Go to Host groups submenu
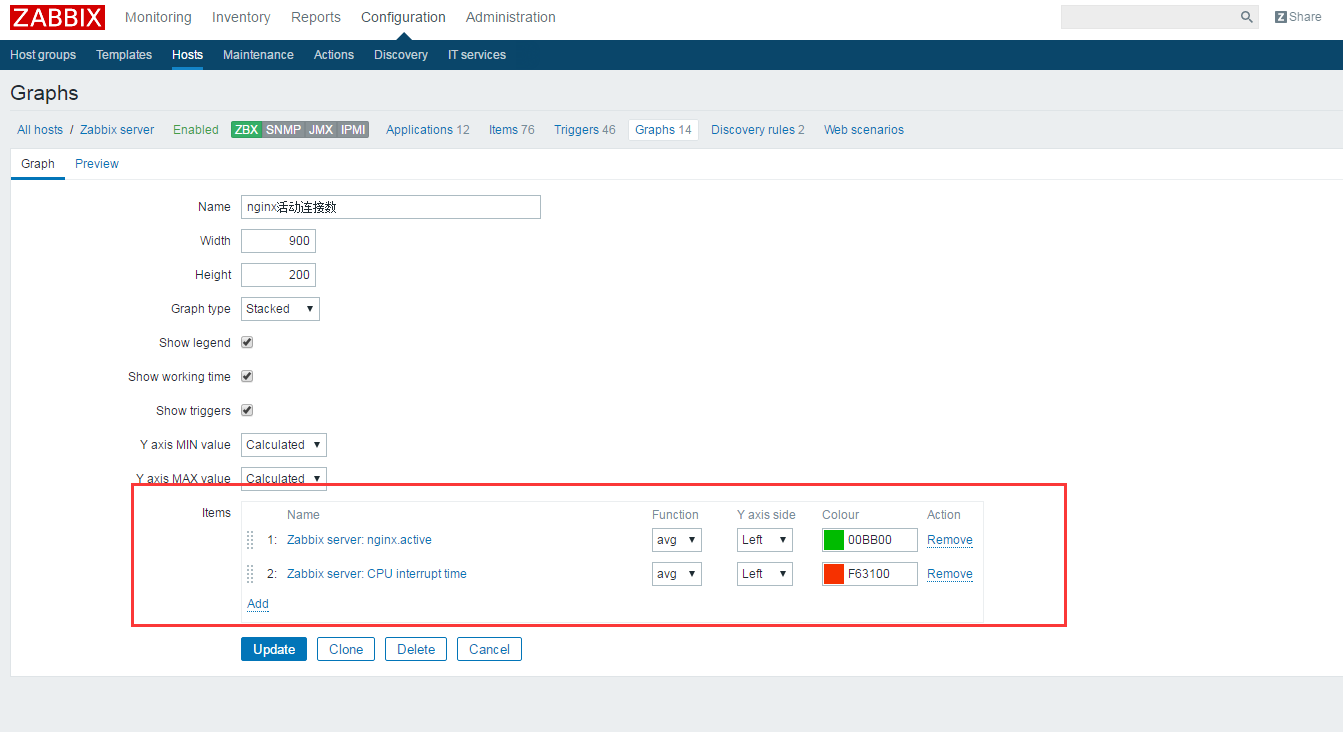 43,55
